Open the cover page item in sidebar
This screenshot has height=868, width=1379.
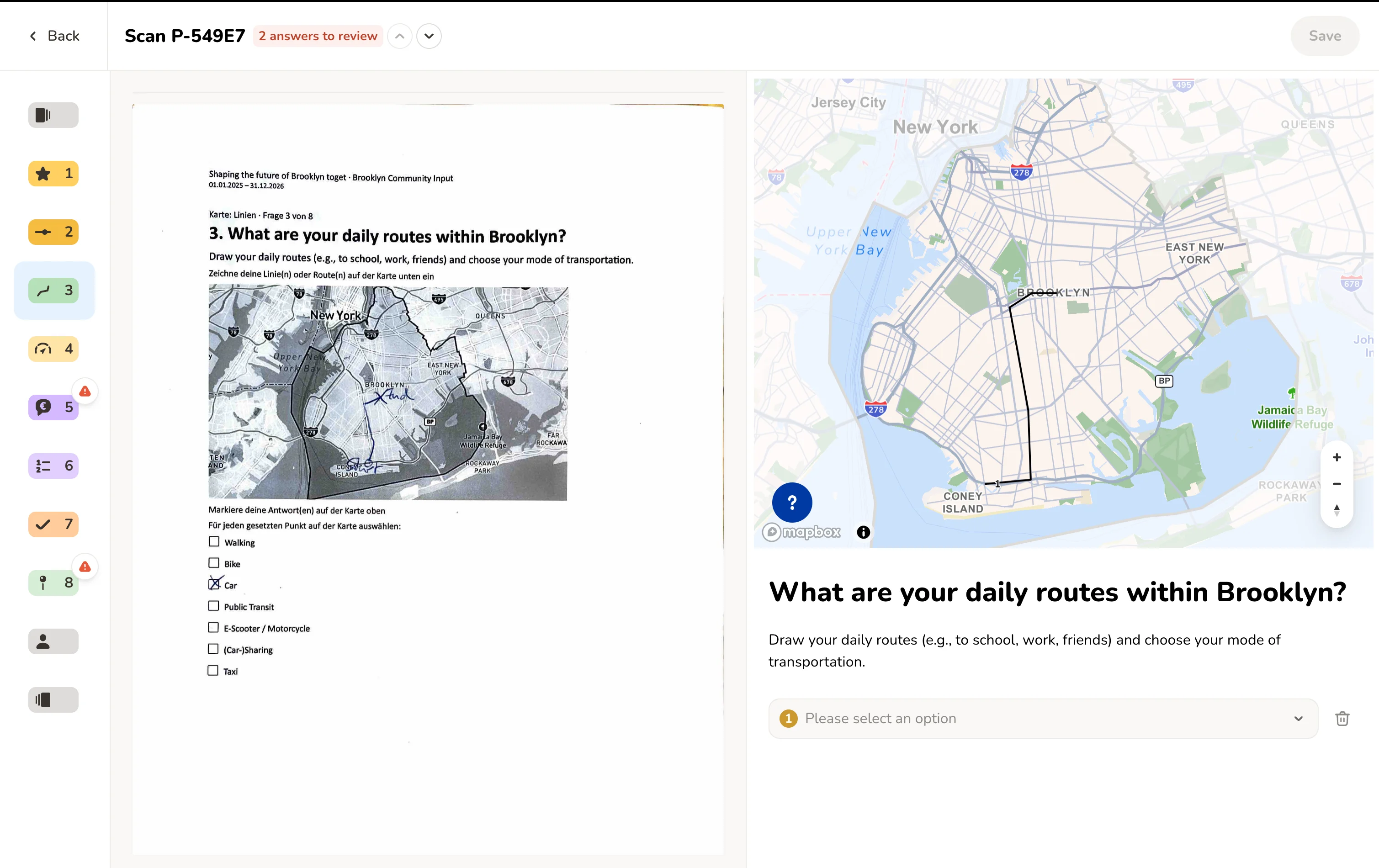coord(53,115)
